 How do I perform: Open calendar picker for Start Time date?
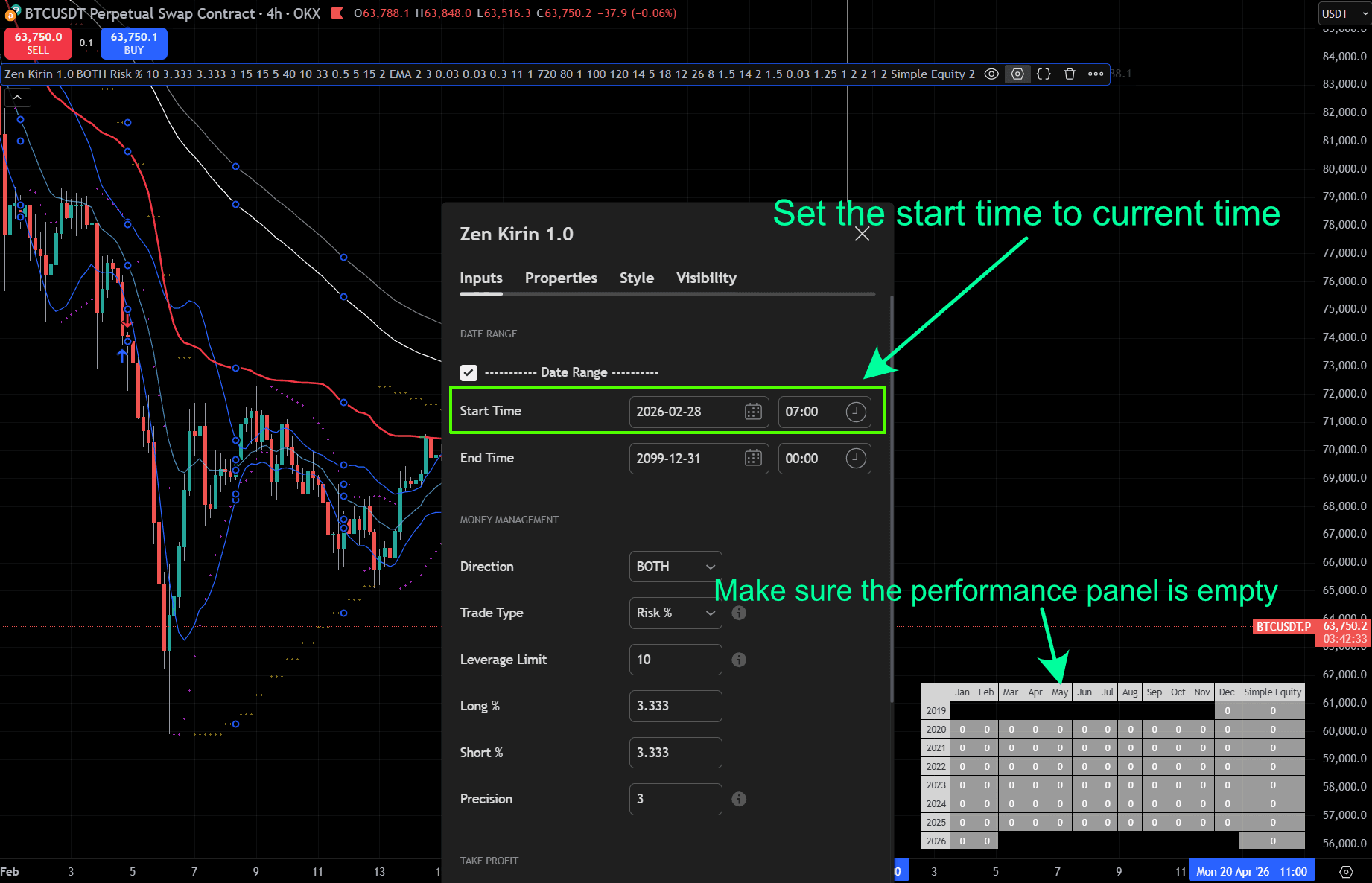click(x=753, y=412)
